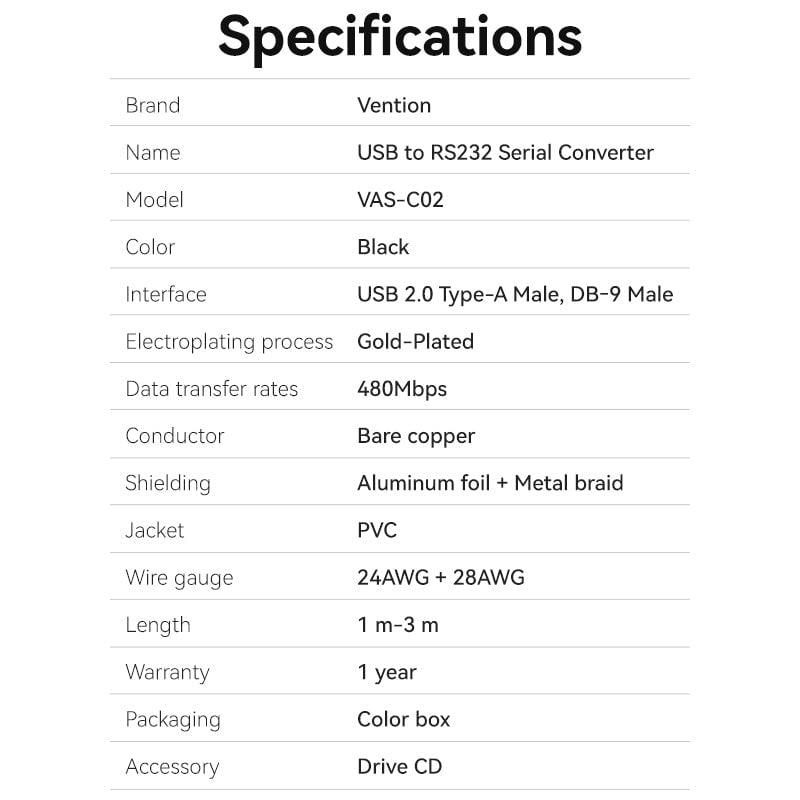Screen dimensions: 800x800
Task: Select the Drive CD accessory value
Action: 399,767
